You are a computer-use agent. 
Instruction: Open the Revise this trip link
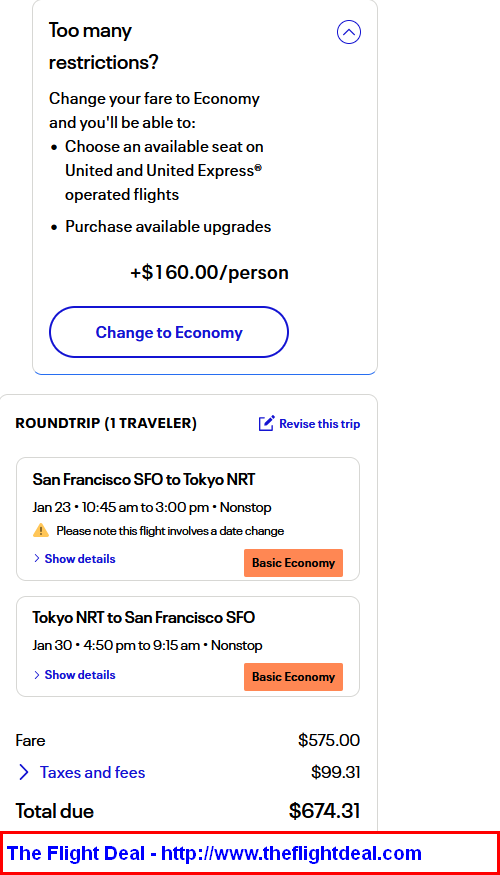[319, 424]
